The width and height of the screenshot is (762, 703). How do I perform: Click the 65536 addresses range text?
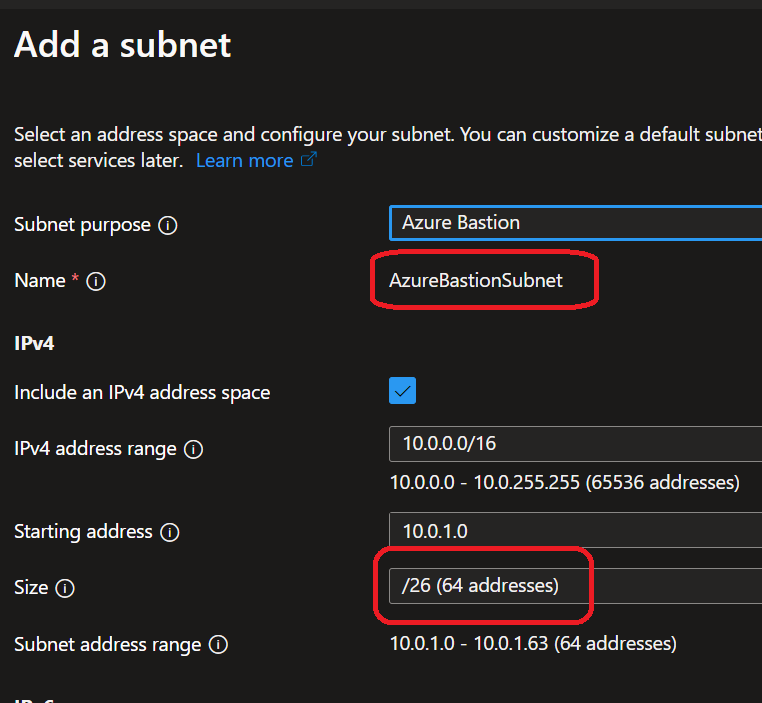coord(564,483)
